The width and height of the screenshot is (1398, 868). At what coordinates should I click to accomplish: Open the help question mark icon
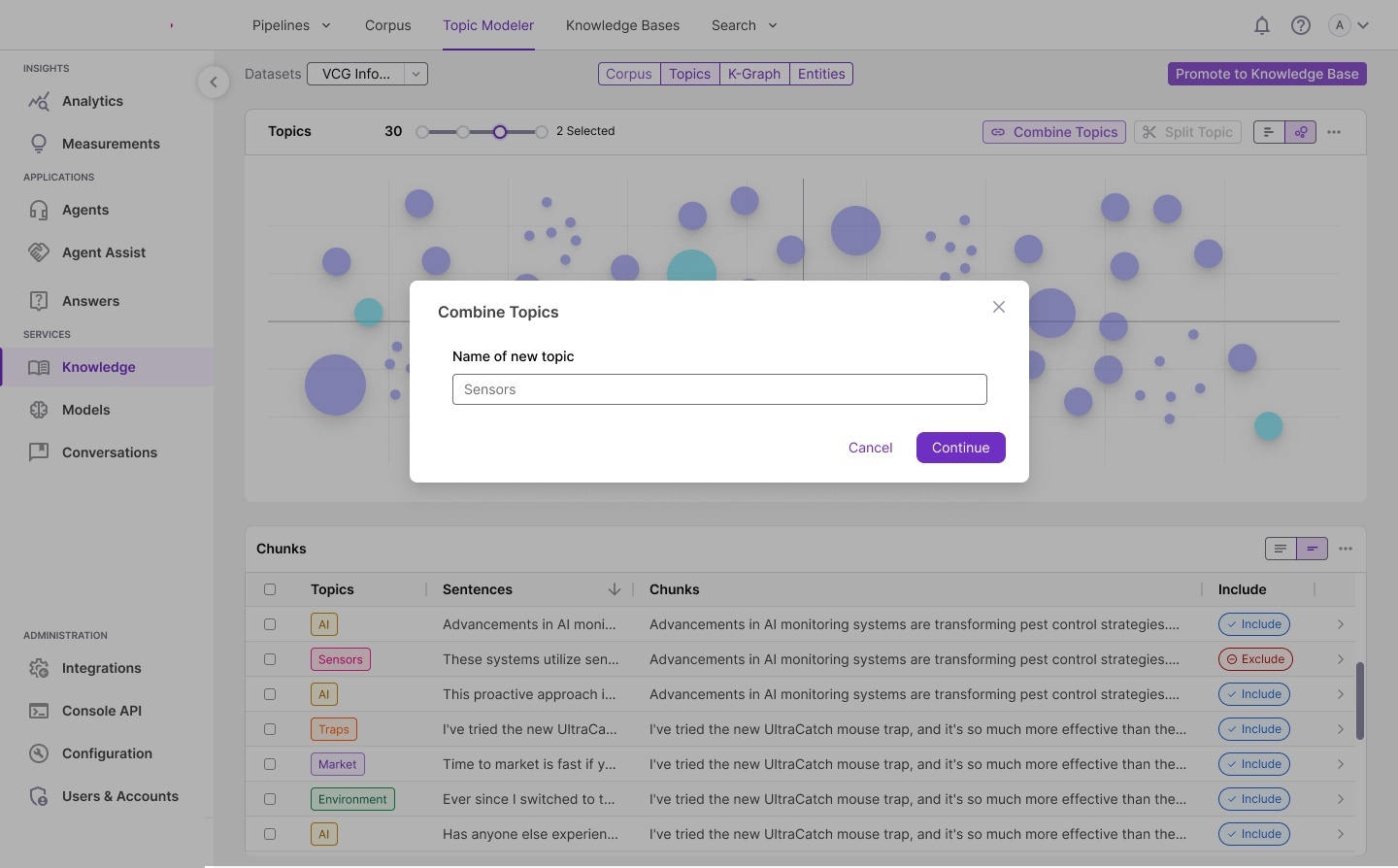tap(1300, 26)
